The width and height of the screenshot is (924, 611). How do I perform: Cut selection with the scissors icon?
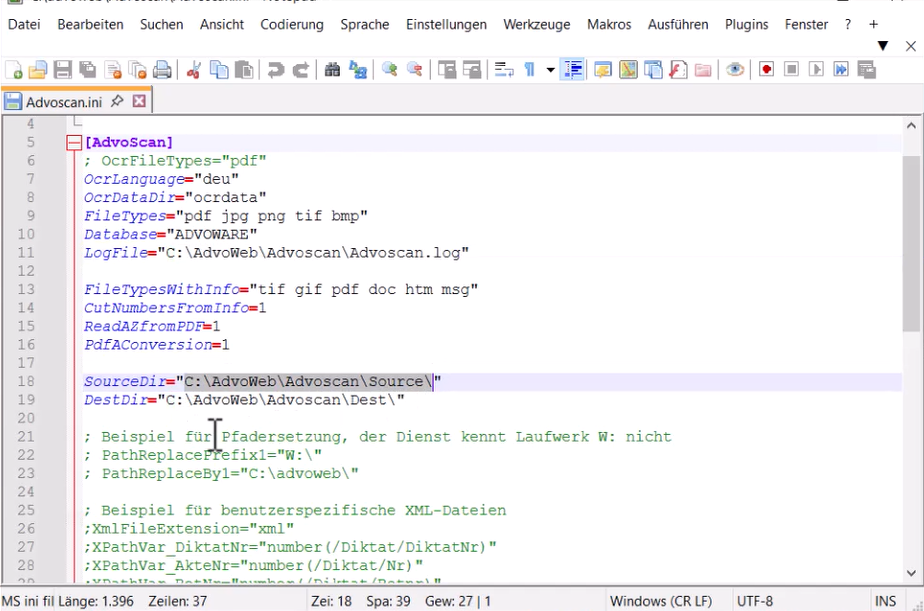(x=193, y=70)
